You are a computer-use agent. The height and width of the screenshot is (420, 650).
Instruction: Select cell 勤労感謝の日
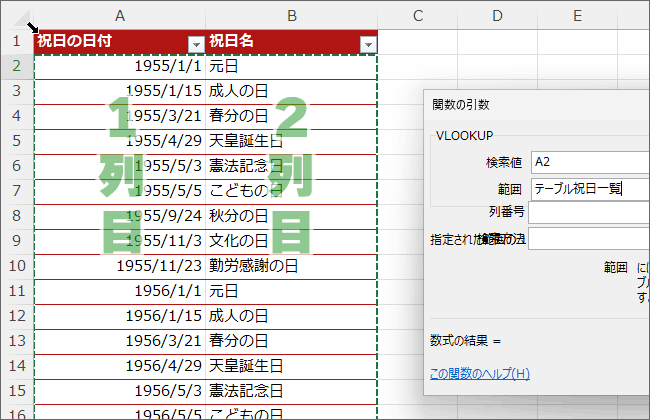[x=291, y=266]
